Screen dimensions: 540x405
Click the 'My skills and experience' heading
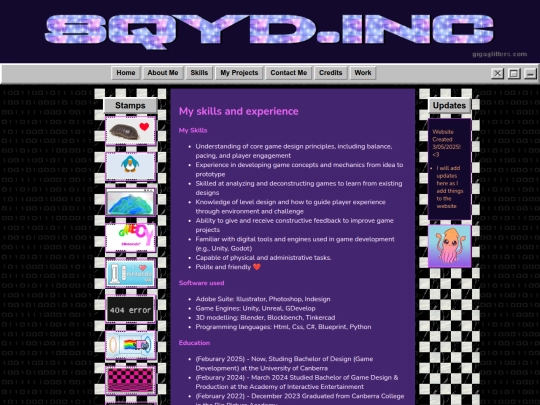coord(239,111)
